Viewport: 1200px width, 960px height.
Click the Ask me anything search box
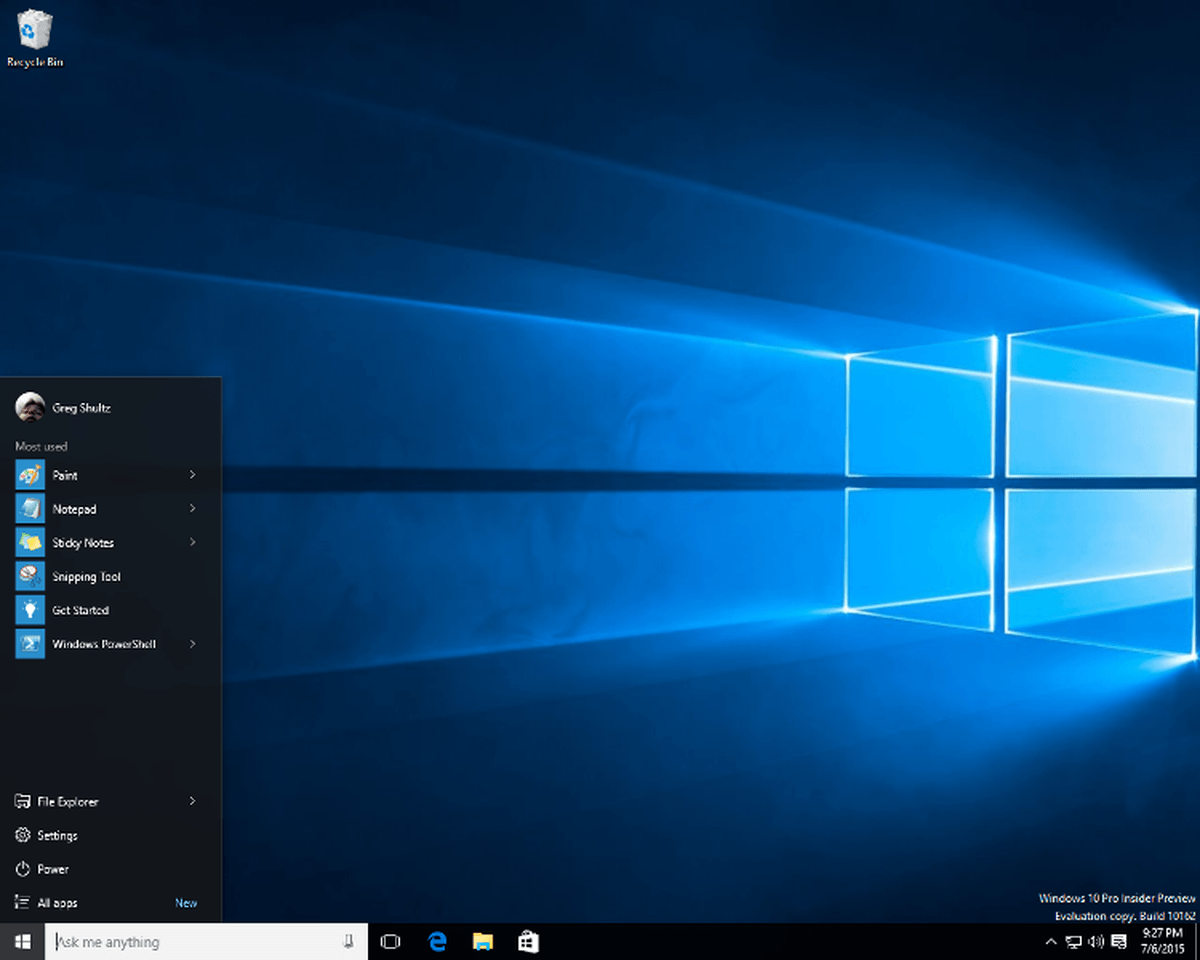206,941
